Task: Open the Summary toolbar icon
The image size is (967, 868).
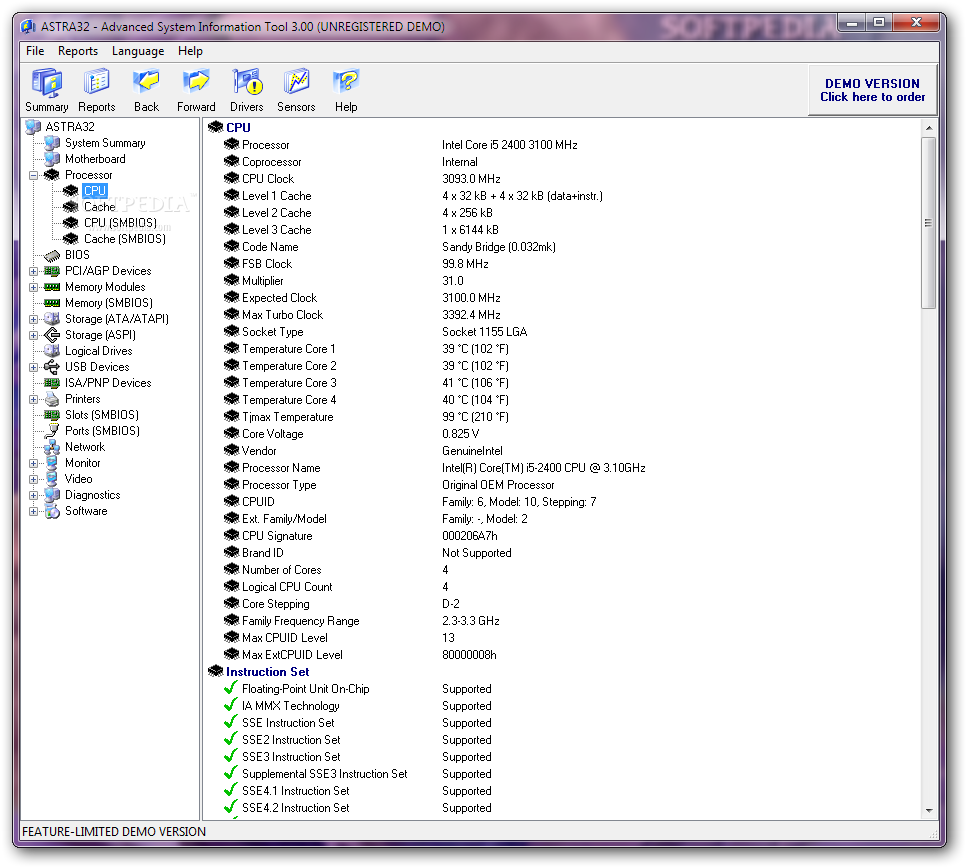Action: [46, 90]
